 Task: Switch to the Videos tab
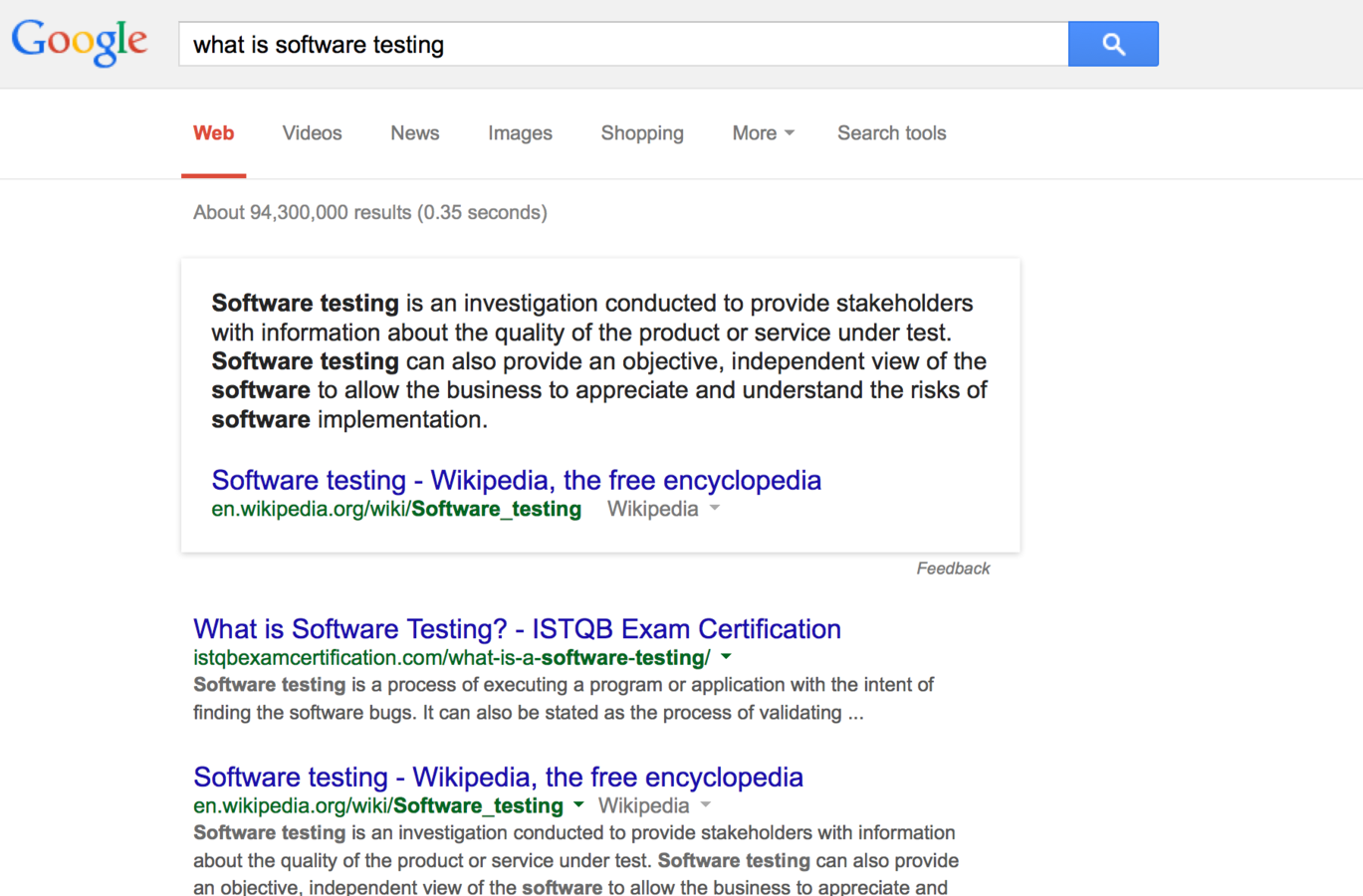tap(312, 133)
